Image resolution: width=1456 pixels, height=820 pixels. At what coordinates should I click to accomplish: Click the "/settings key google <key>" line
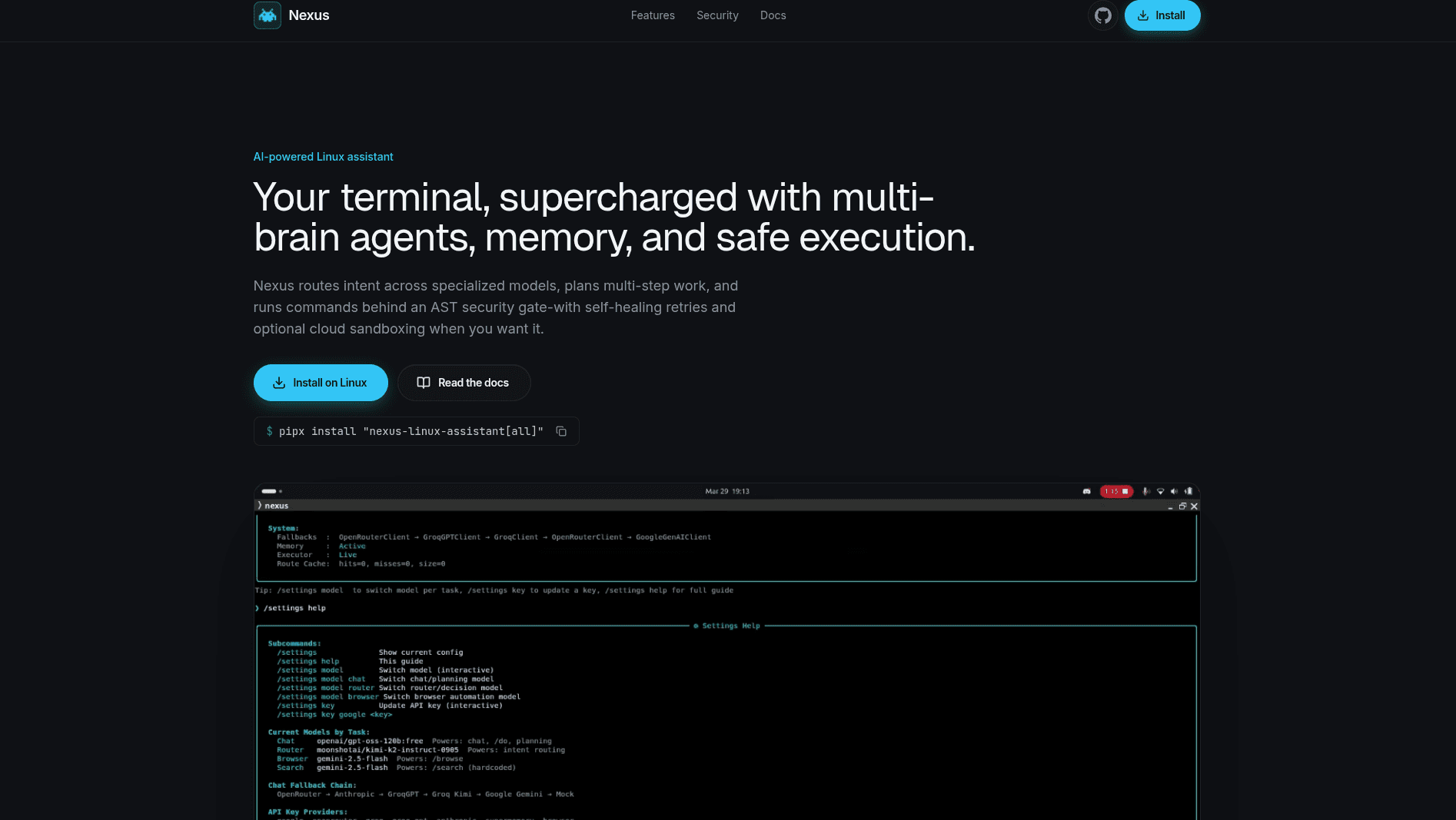[334, 715]
